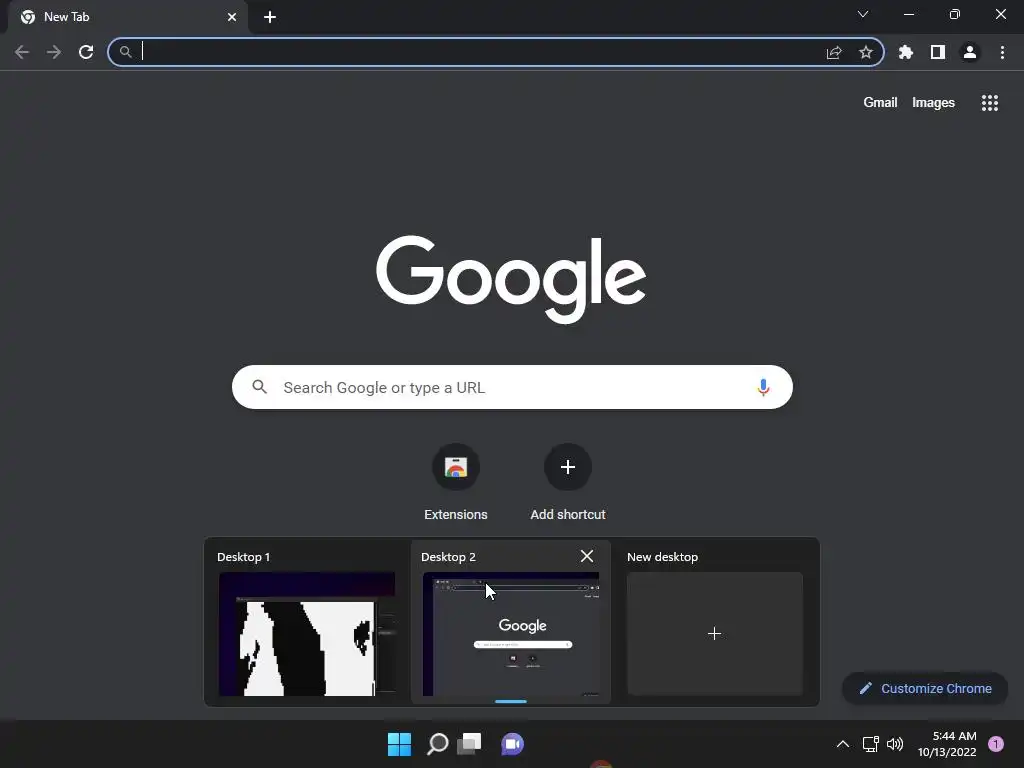Screen dimensions: 1024x768
Task: Close Desktop 2 with the X
Action: tap(586, 556)
